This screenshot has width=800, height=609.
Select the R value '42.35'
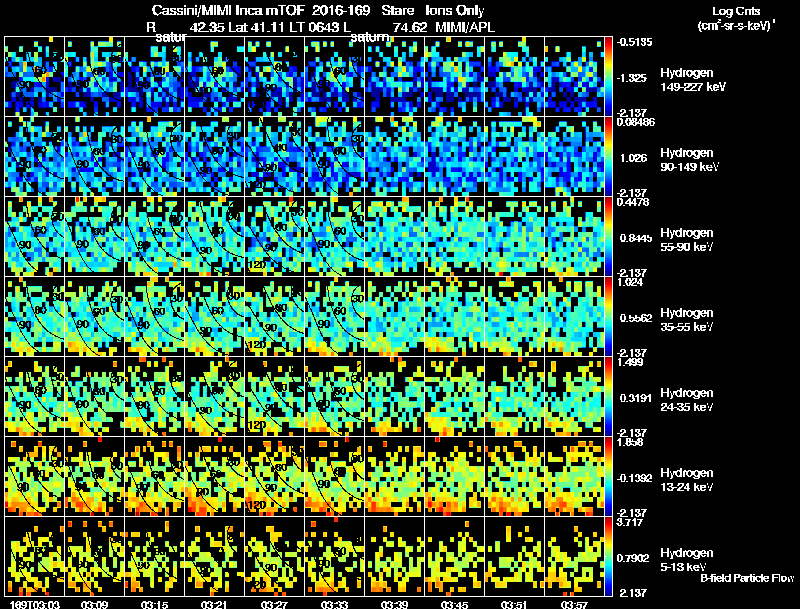pyautogui.click(x=208, y=27)
